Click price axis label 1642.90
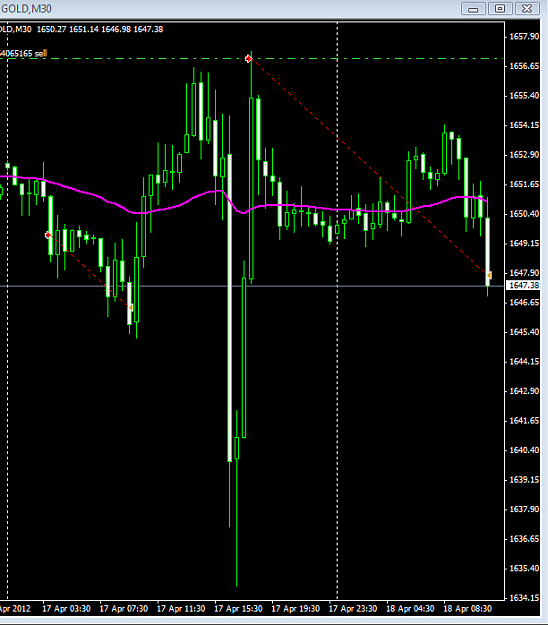Viewport: 548px width, 625px height. [524, 391]
